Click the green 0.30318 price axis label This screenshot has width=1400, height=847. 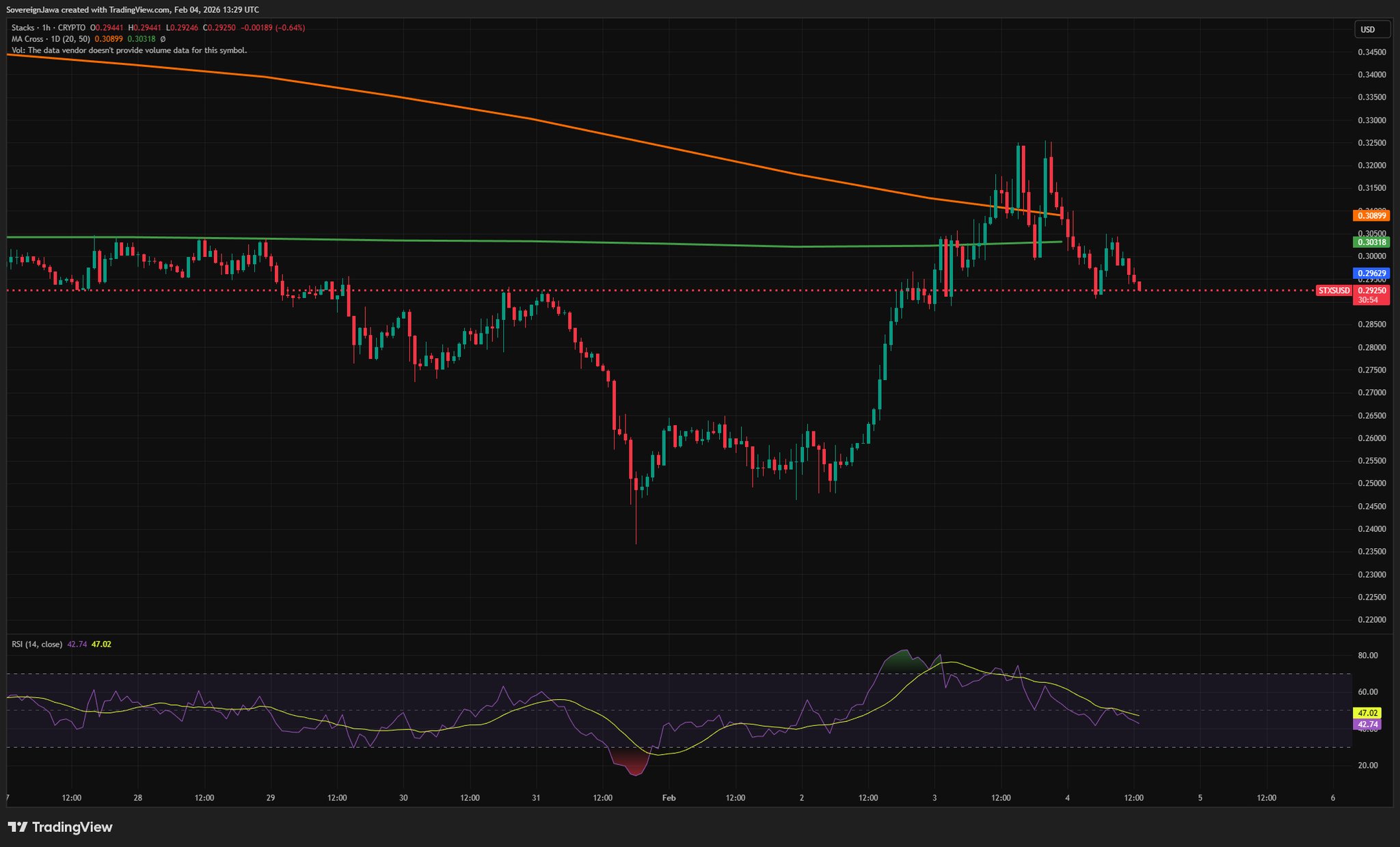coord(1371,242)
